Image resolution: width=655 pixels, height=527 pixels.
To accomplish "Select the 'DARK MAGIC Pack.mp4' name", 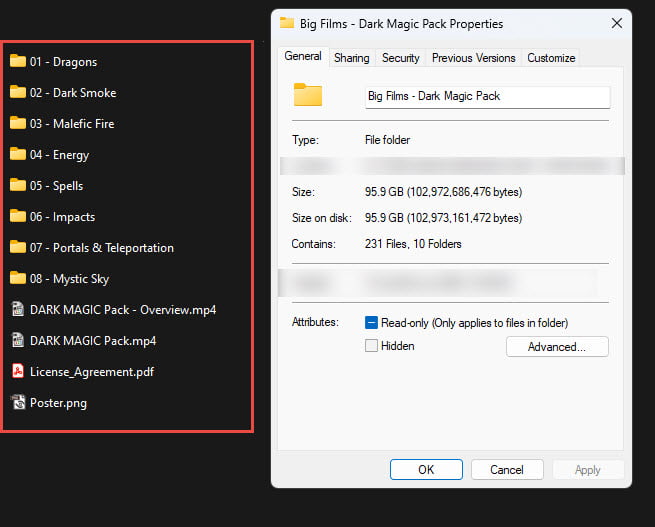I will 93,341.
